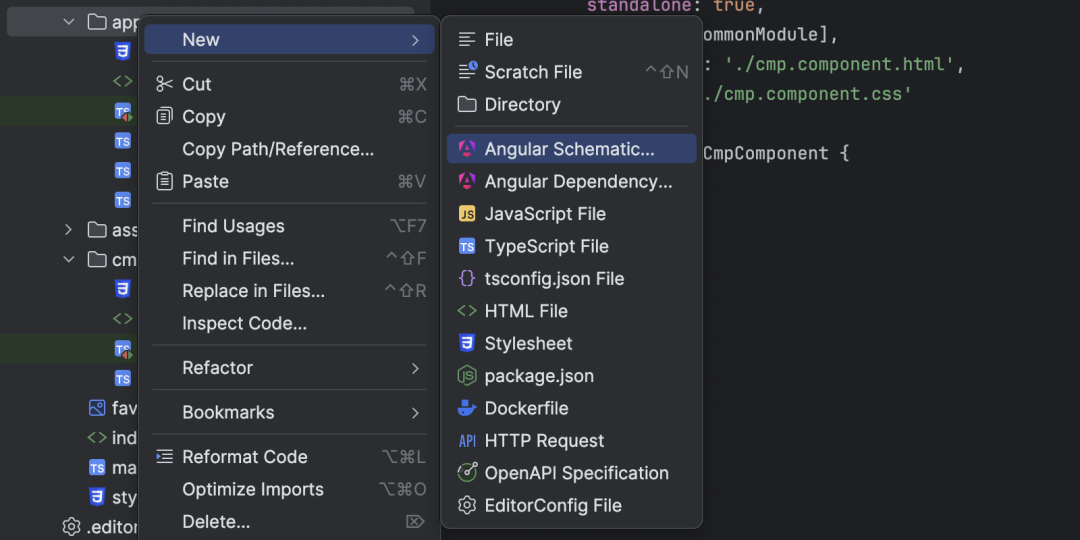Collapse the app folder in project tree
The height and width of the screenshot is (540, 1080).
[x=69, y=22]
